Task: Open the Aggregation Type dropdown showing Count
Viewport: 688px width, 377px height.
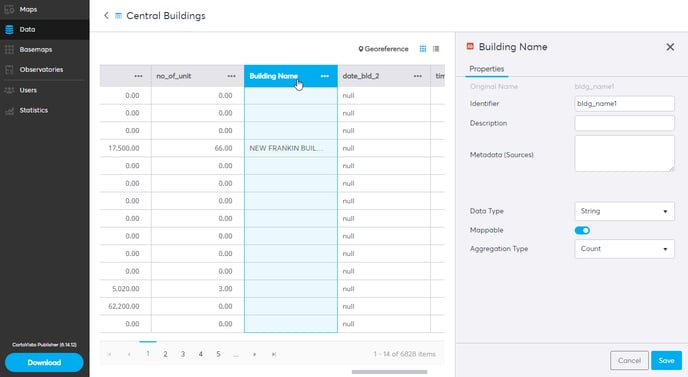Action: (x=624, y=249)
